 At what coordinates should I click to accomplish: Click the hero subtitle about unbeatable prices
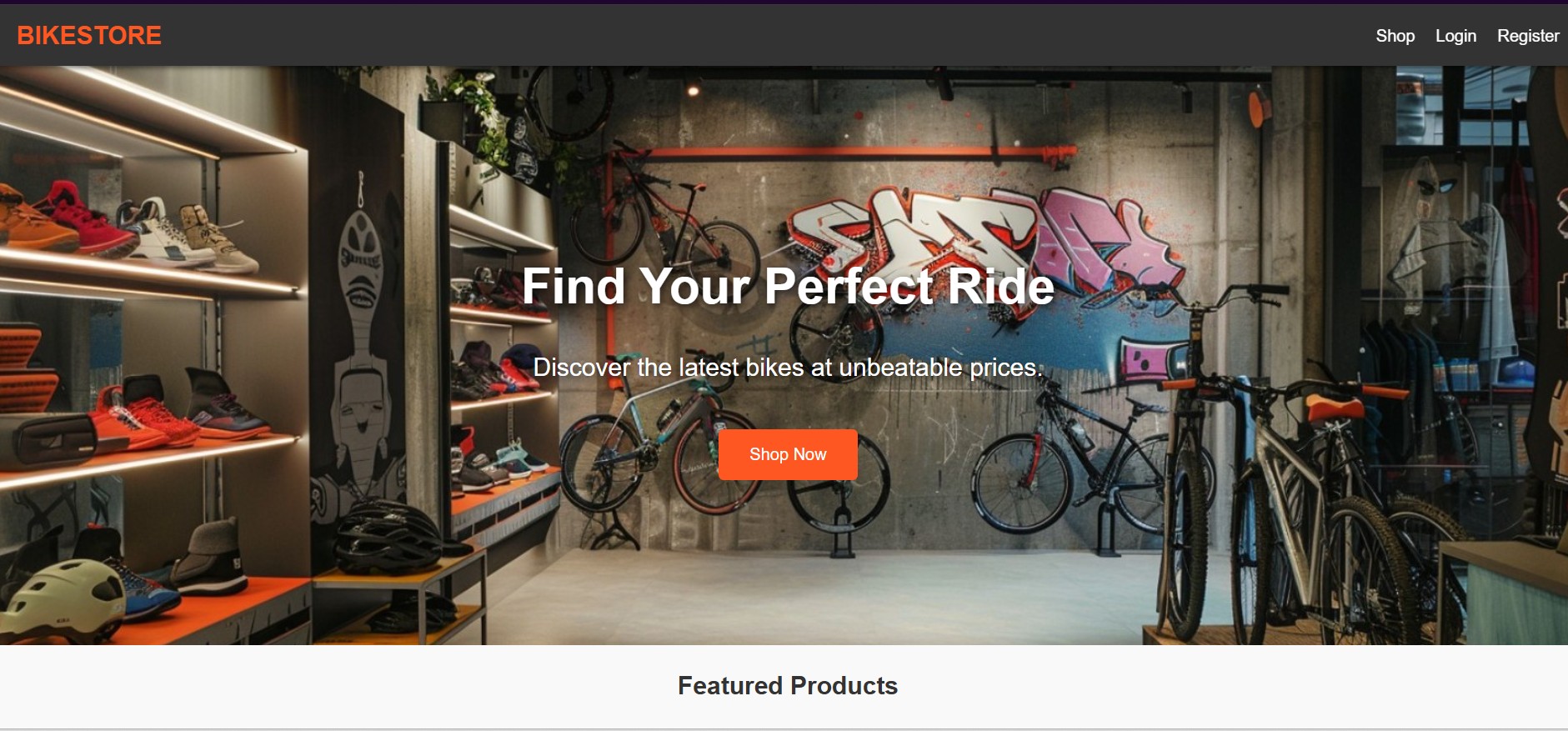click(787, 366)
